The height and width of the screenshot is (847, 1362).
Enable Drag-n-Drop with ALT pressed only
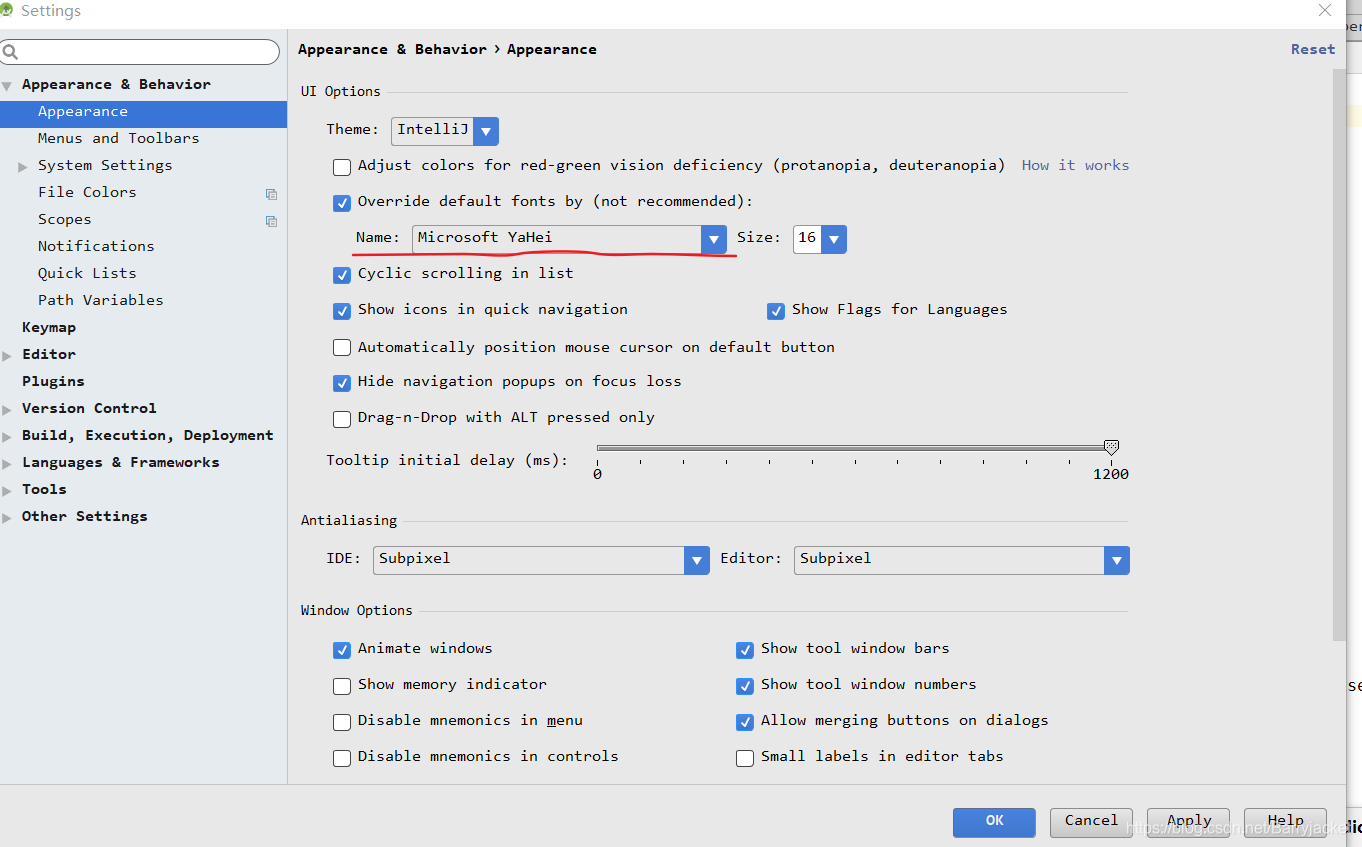point(342,419)
